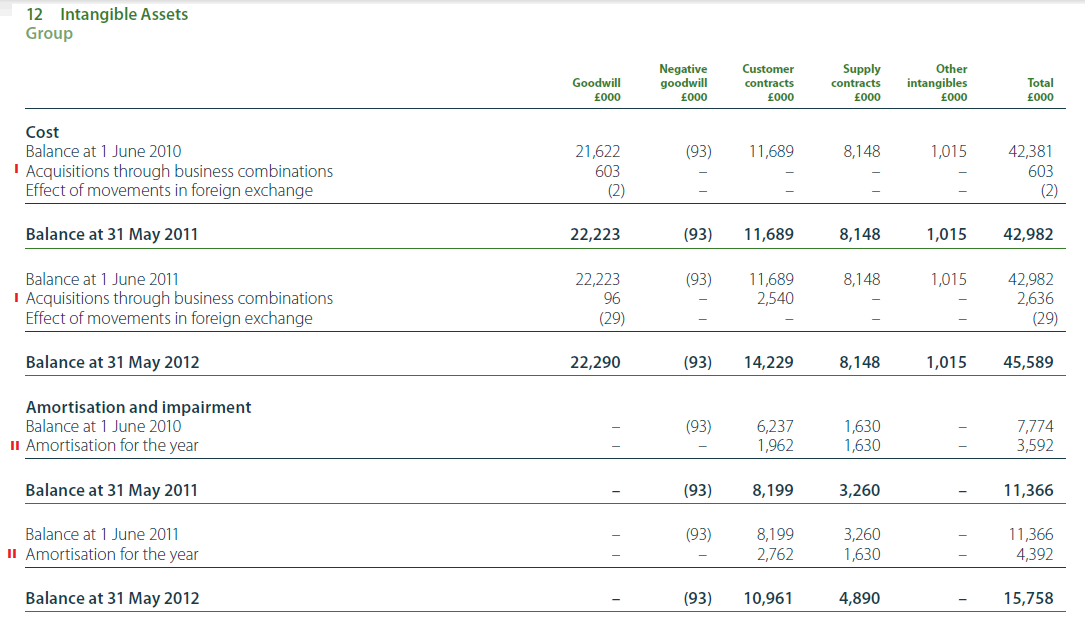Select the total amortisation charge 4,392
The image size is (1085, 633).
point(1035,554)
